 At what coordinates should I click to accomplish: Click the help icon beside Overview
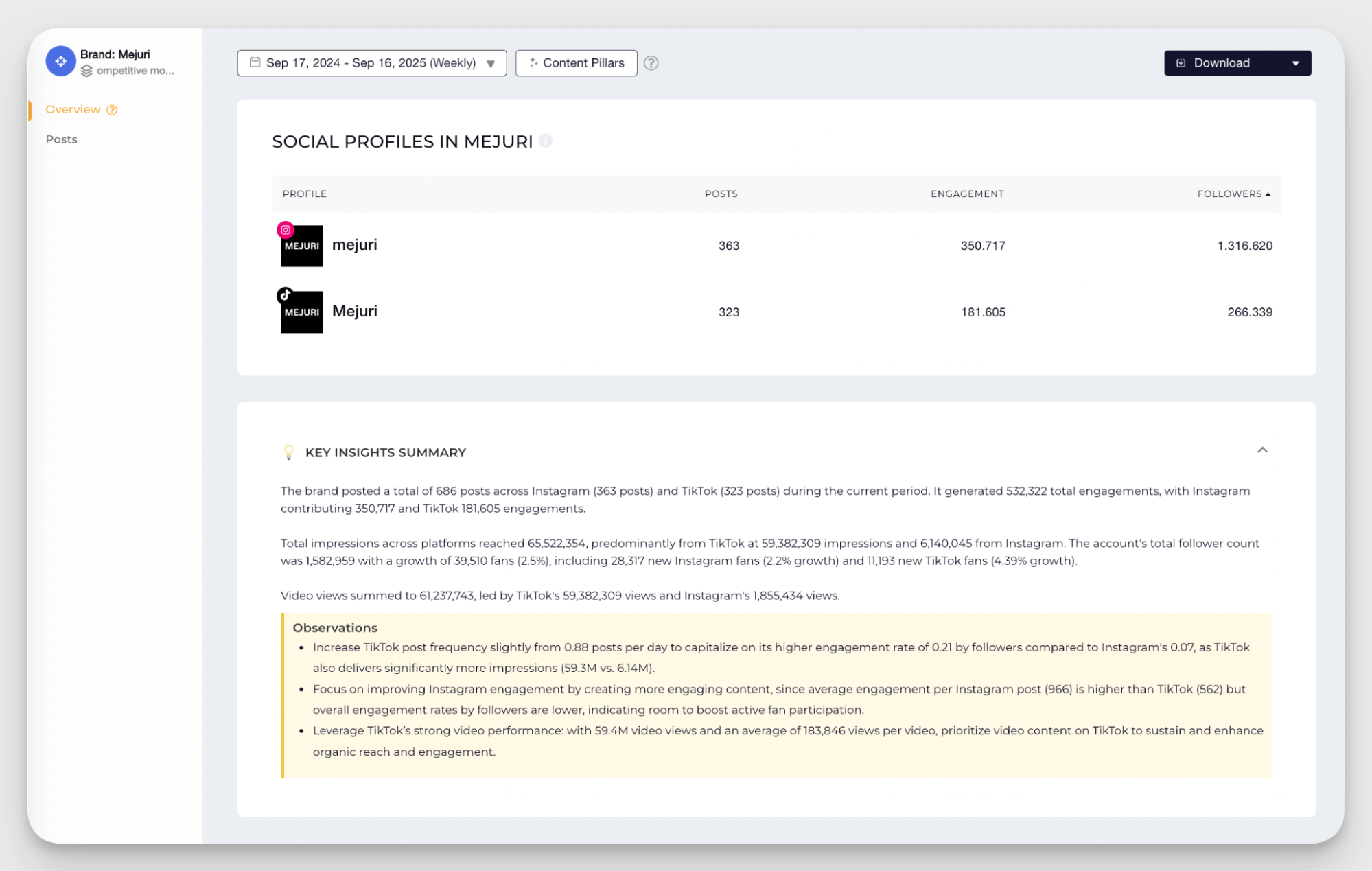tap(112, 110)
